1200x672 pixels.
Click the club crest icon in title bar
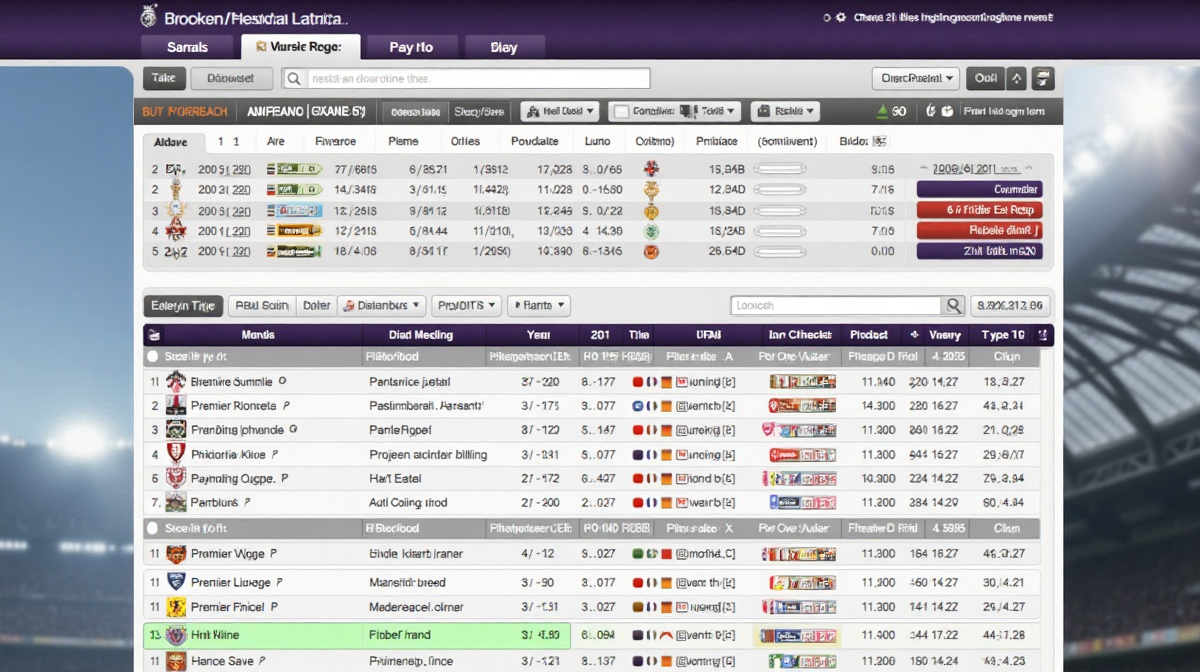(x=149, y=17)
